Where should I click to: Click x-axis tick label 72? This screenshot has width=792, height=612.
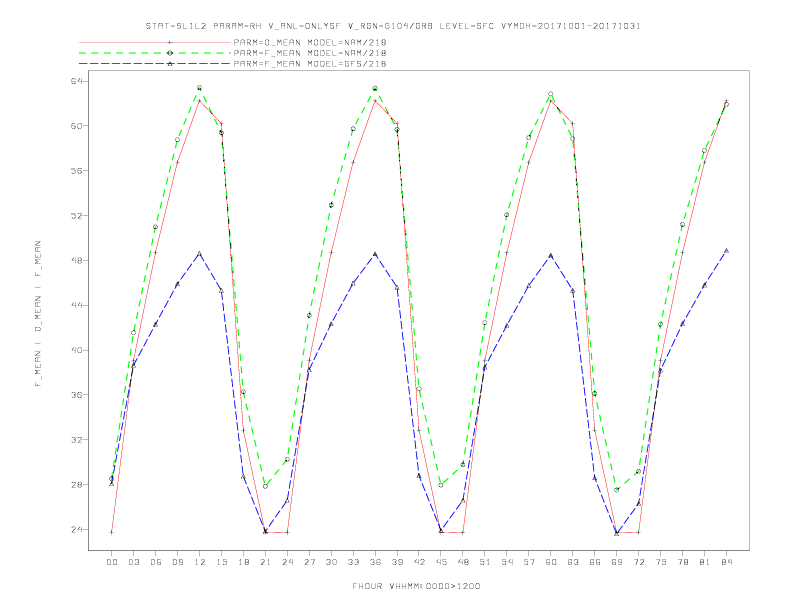pyautogui.click(x=639, y=562)
